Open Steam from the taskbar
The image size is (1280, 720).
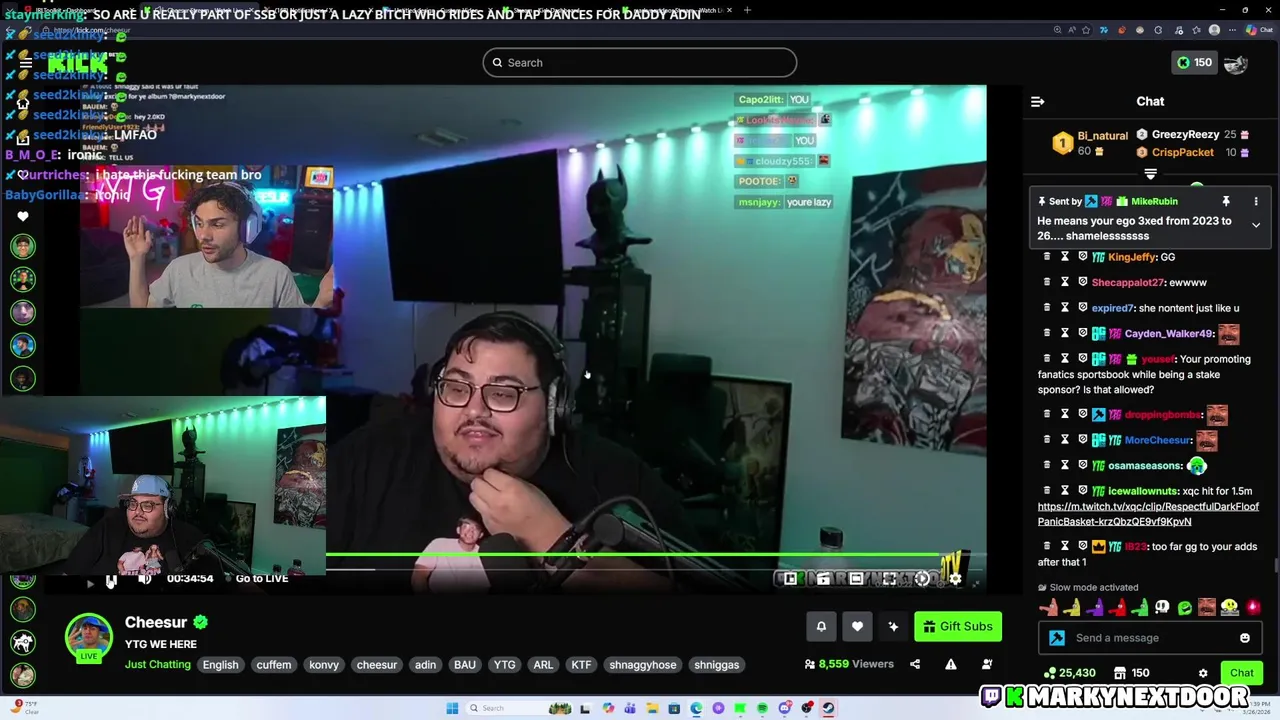click(x=829, y=708)
